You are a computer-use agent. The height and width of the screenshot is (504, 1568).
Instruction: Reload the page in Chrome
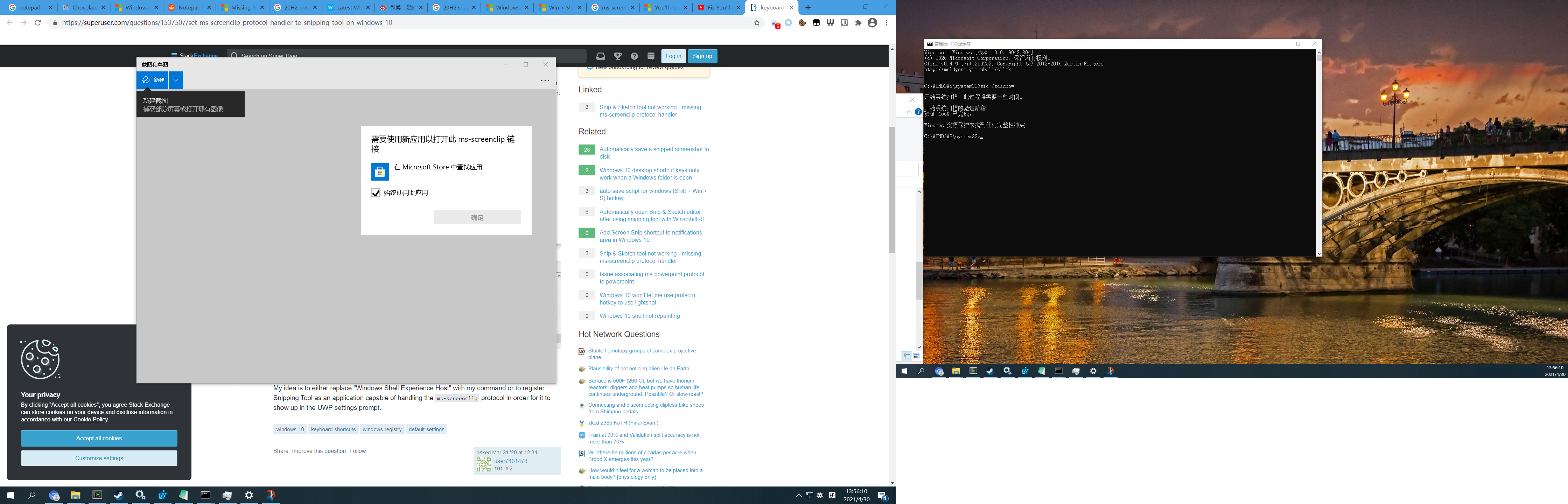tap(38, 22)
